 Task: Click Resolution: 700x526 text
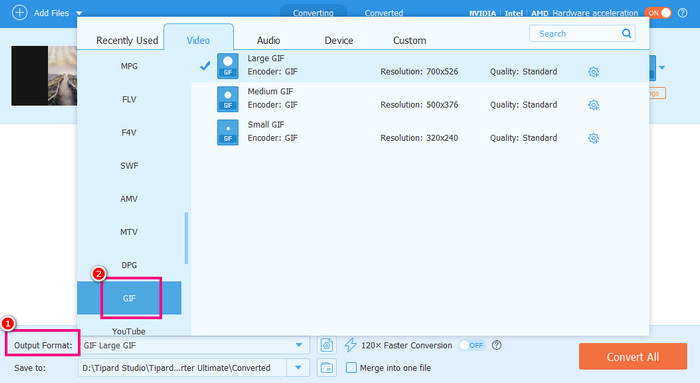(419, 71)
